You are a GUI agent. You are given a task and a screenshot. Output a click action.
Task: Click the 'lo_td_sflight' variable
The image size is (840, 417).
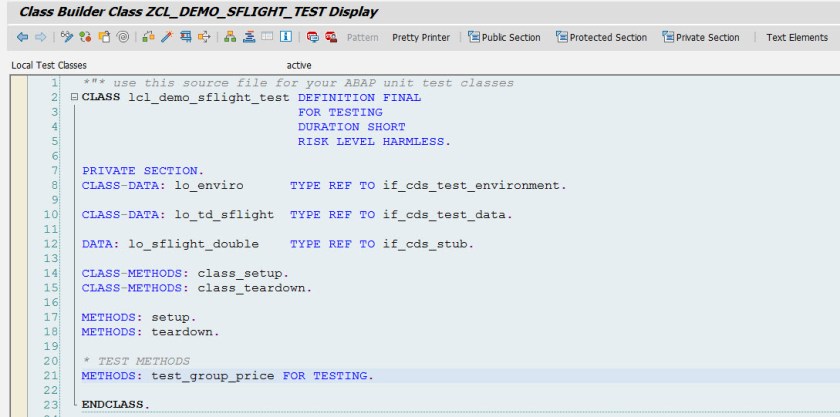224,215
